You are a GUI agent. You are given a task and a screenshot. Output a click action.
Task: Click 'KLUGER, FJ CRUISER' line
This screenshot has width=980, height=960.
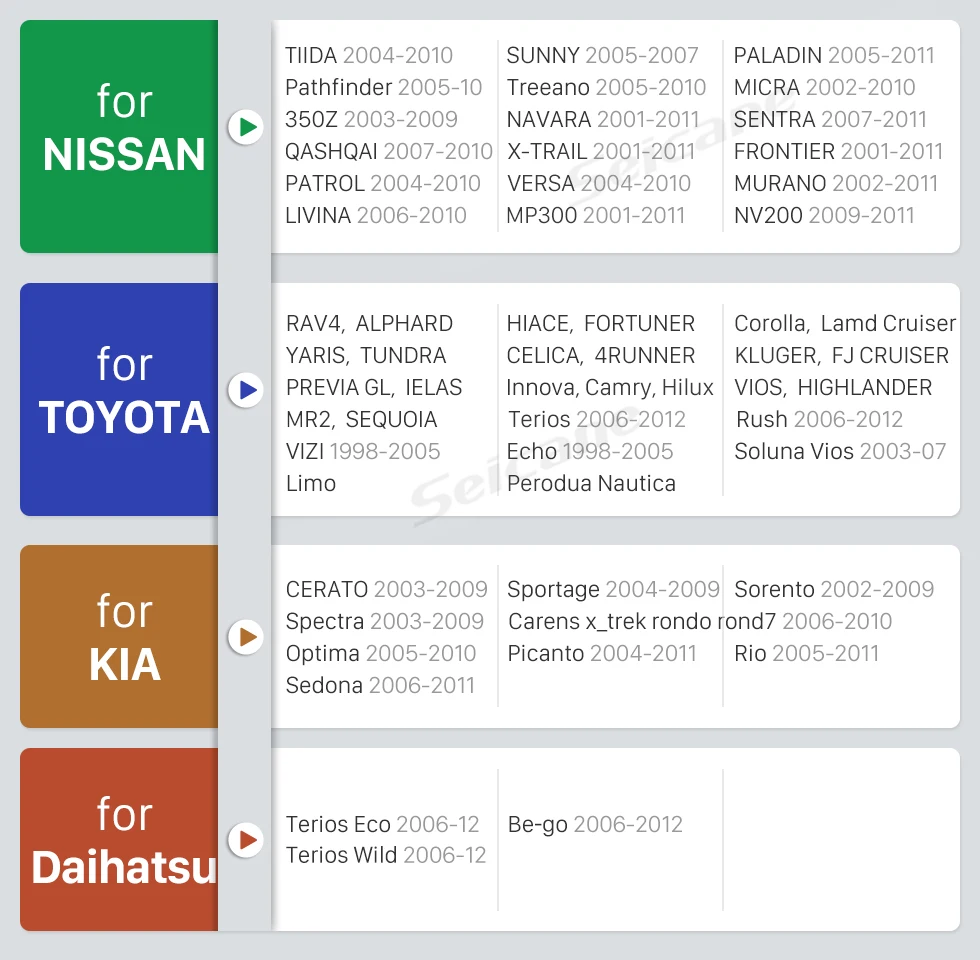pos(842,355)
